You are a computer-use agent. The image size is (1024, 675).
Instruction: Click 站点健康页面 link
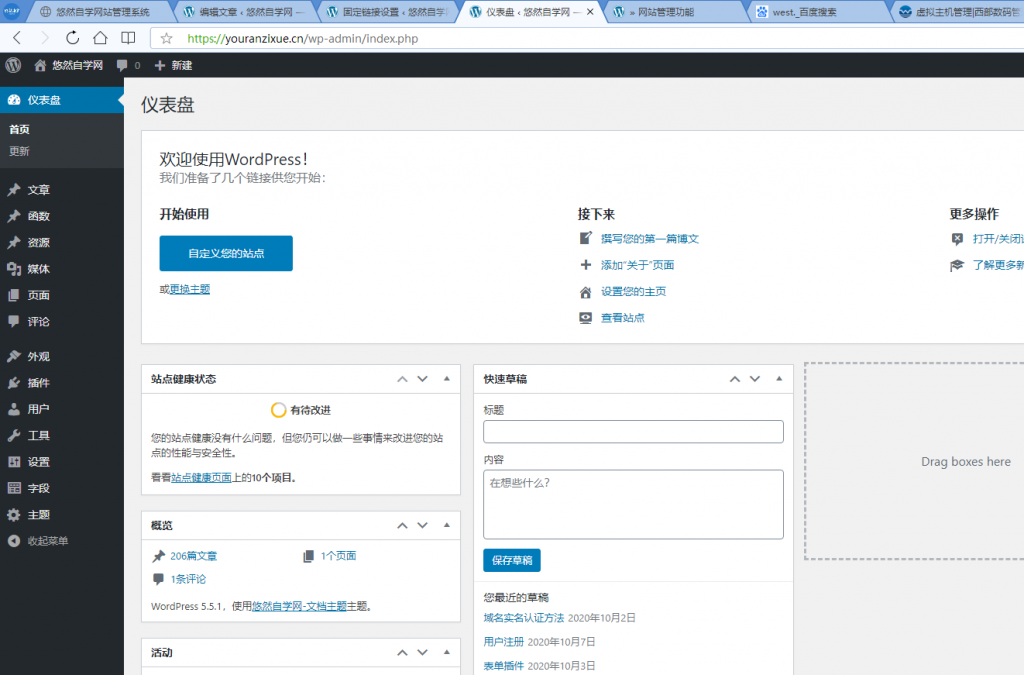(x=201, y=478)
